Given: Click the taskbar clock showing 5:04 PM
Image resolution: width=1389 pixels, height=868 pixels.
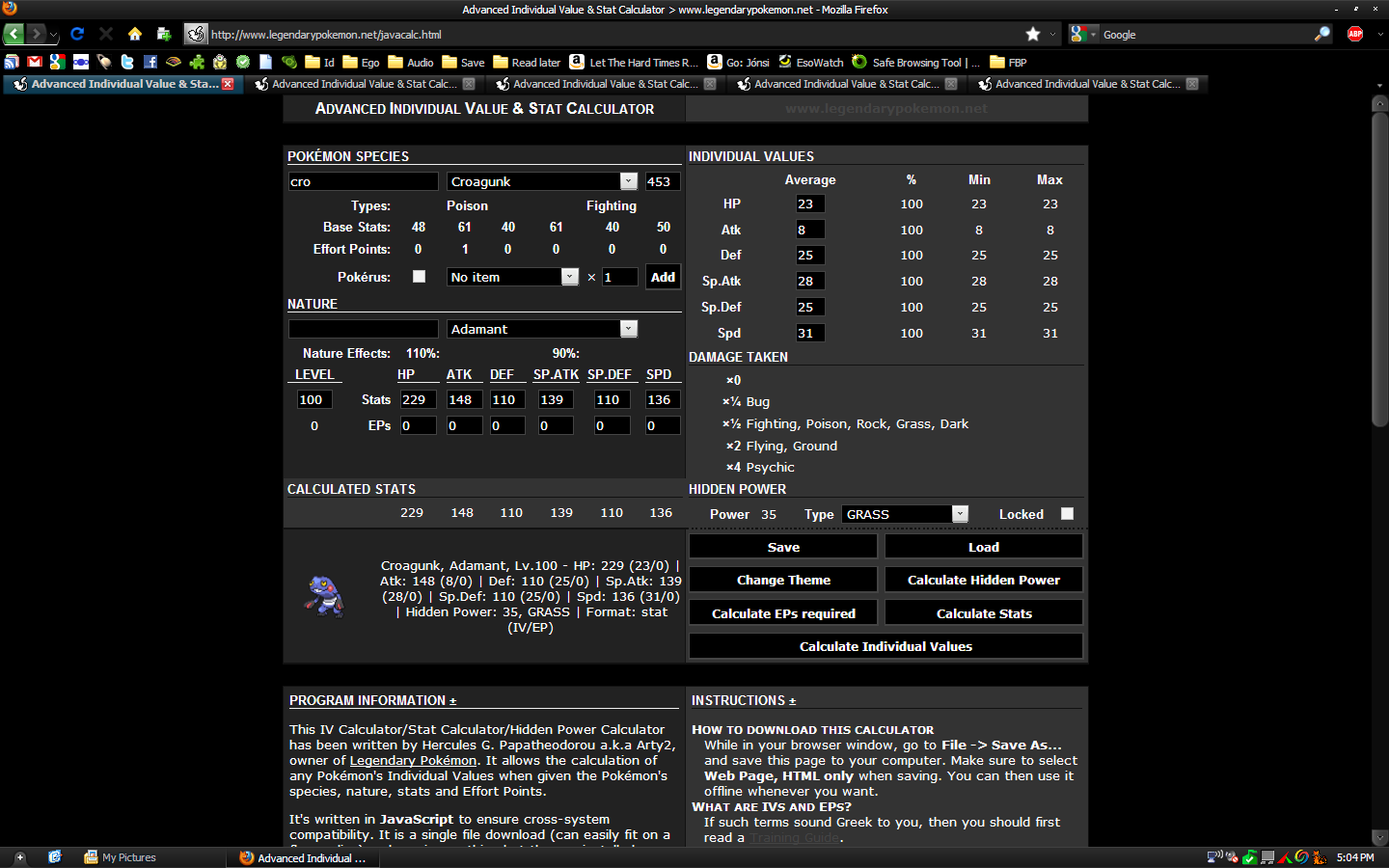Looking at the screenshot, I should coord(1355,857).
